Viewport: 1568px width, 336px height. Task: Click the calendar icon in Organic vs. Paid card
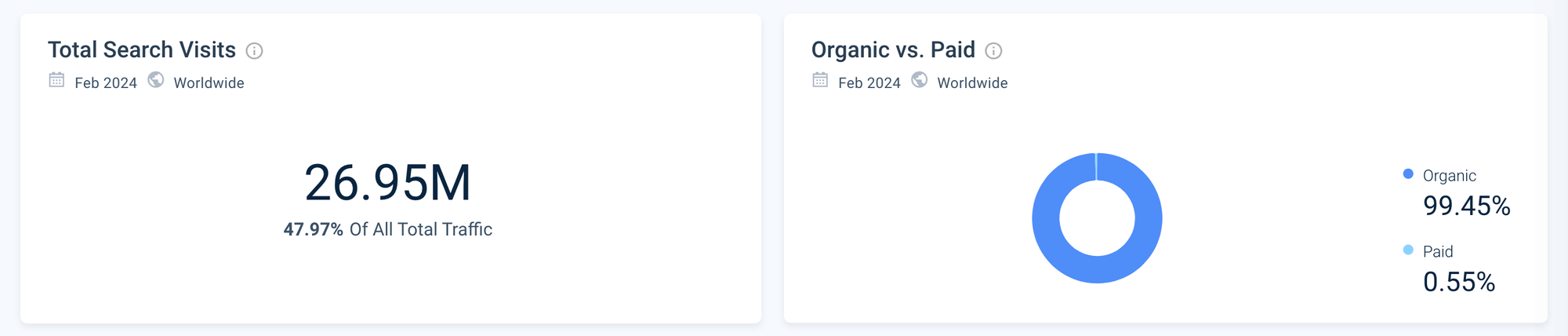click(820, 80)
